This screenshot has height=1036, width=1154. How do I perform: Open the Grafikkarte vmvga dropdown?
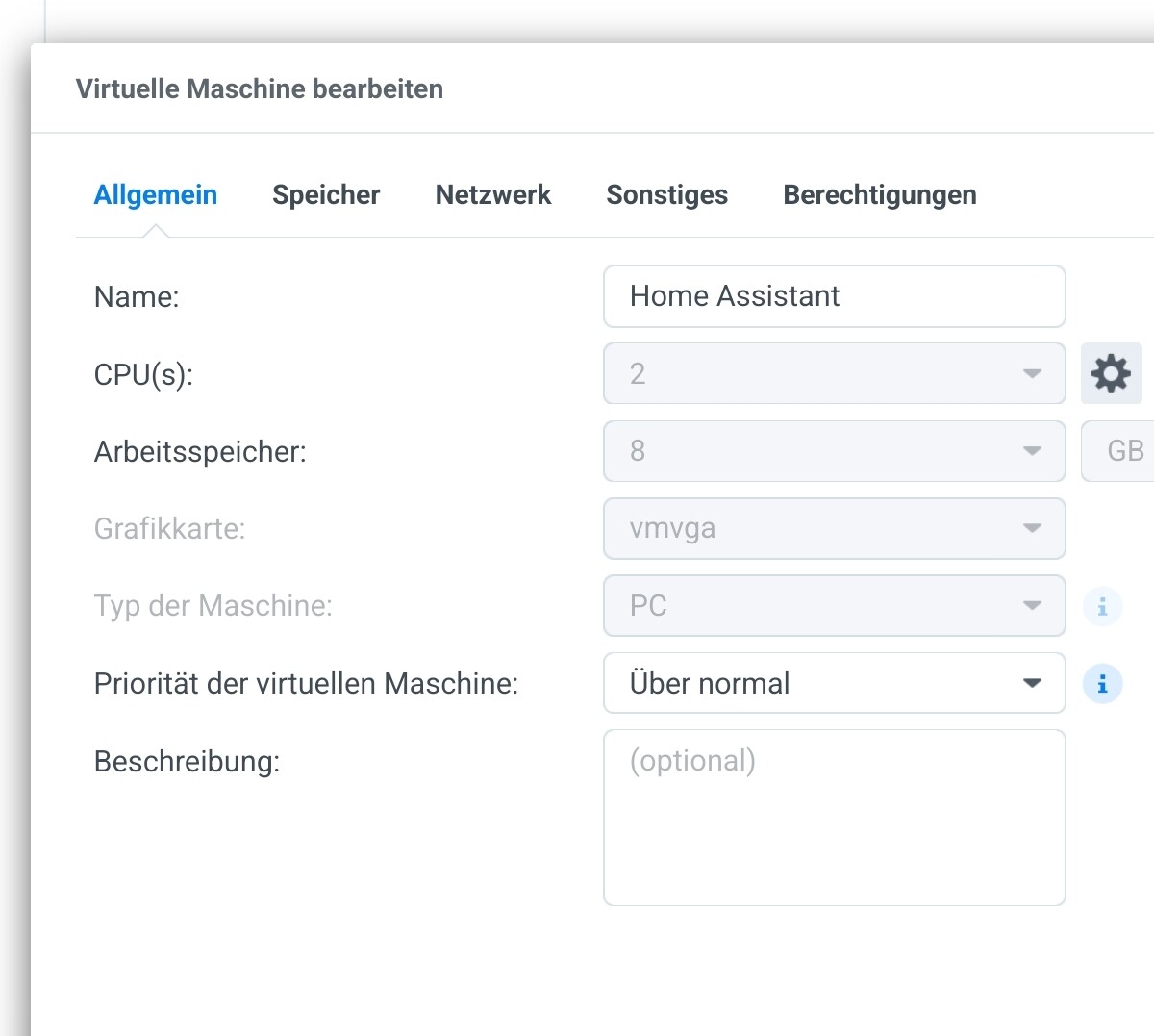[833, 528]
